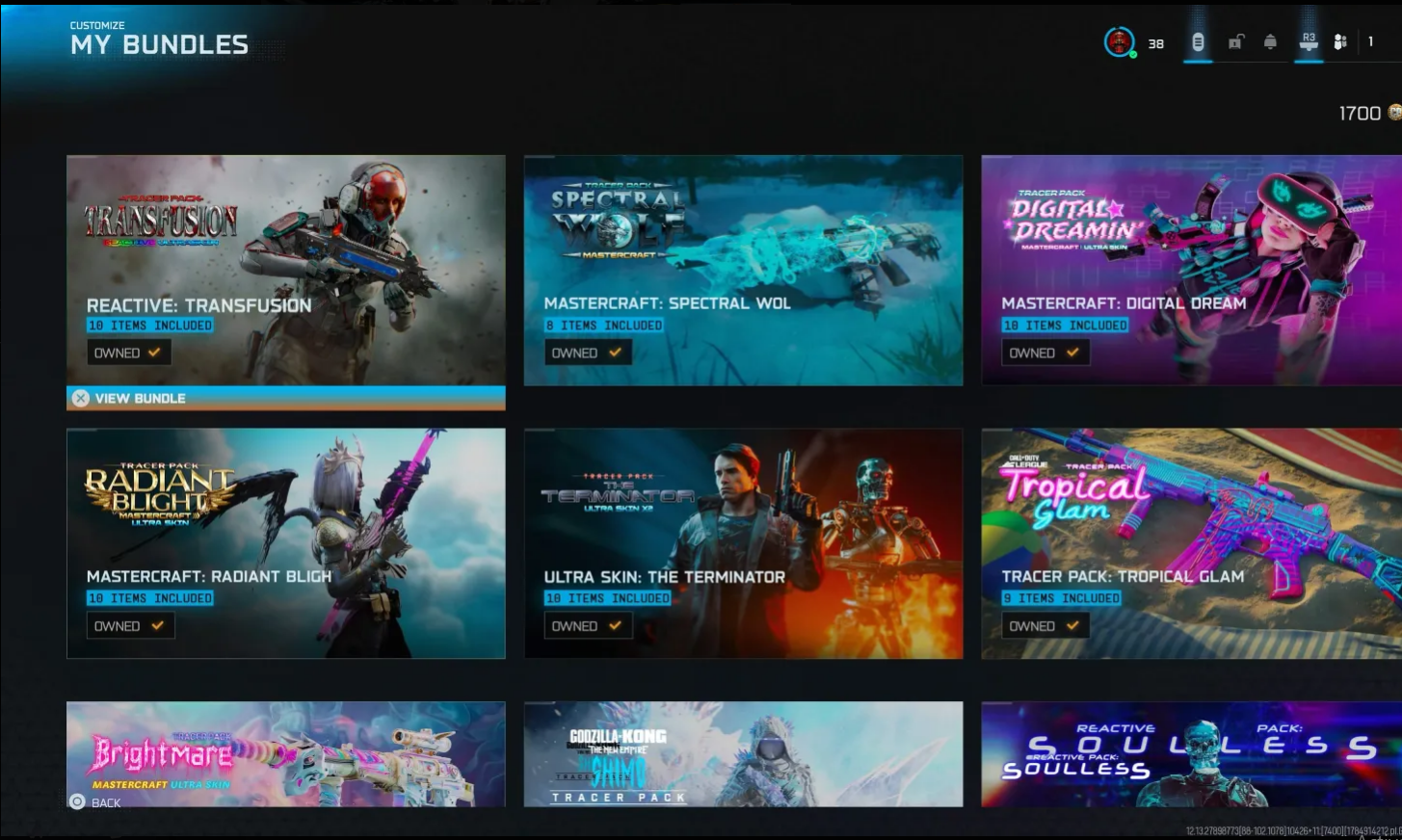Viewport: 1402px width, 840px height.
Task: Open the options menu icon in the header
Action: tap(1198, 42)
